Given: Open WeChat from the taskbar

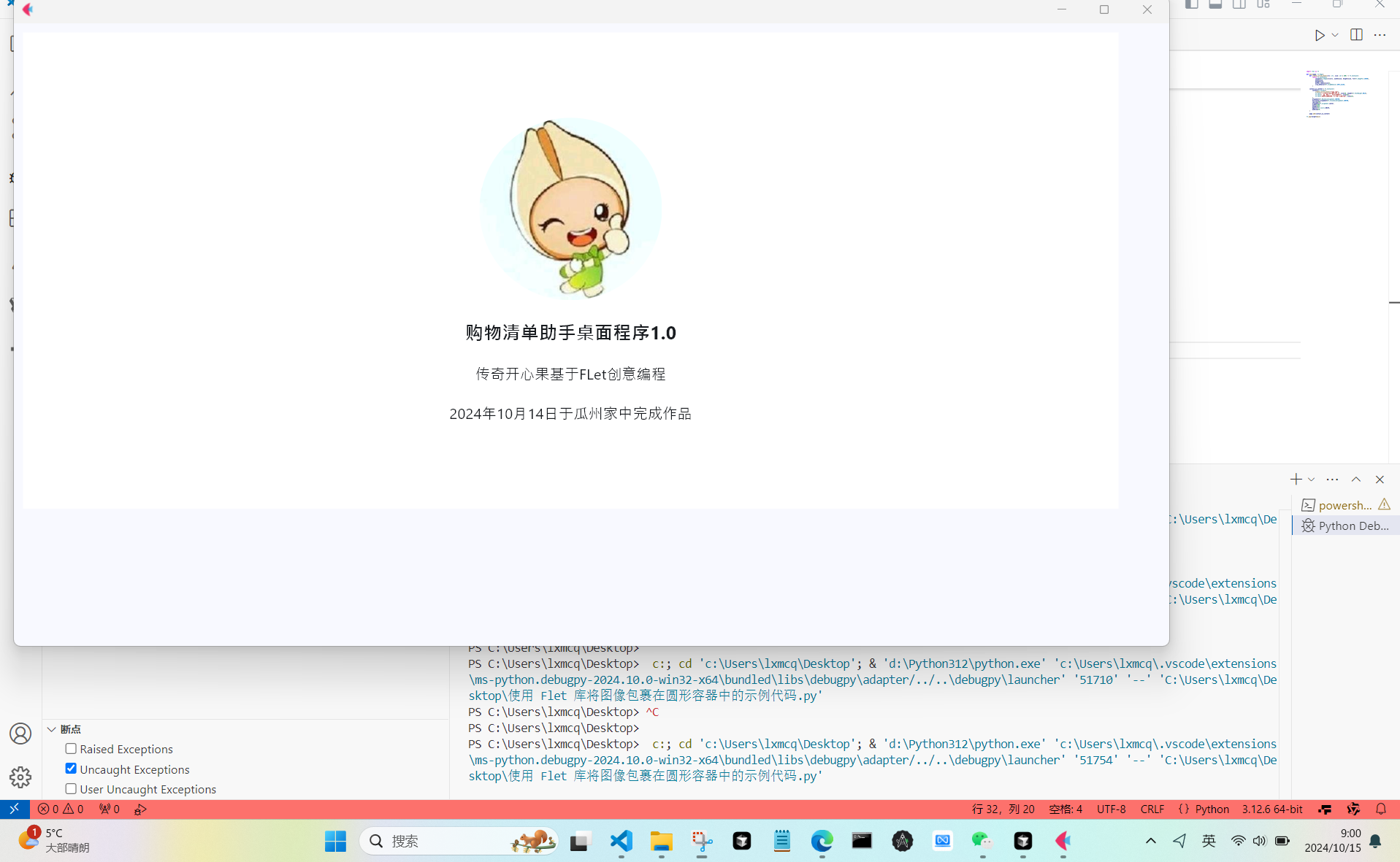Looking at the screenshot, I should [982, 841].
